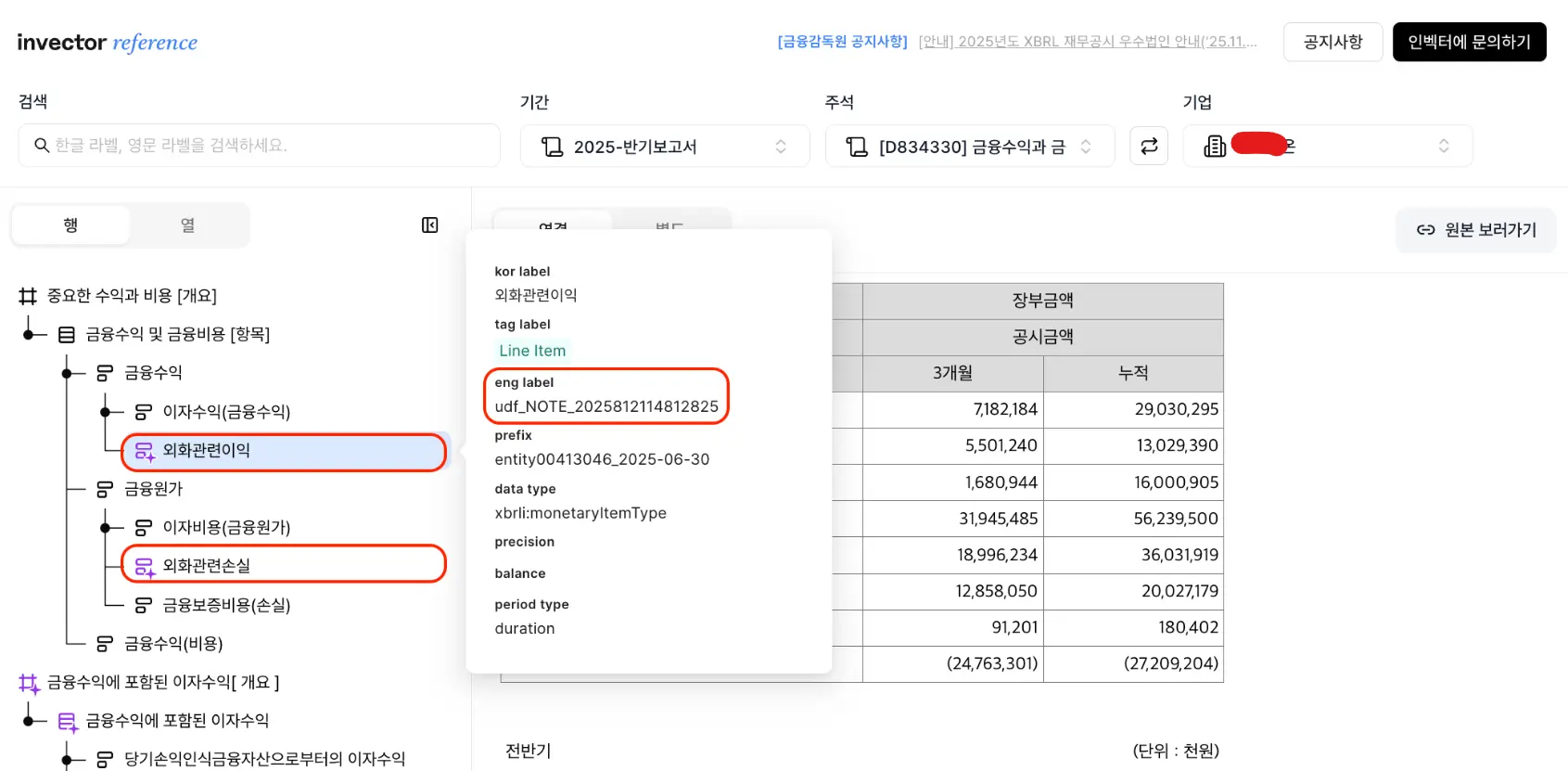The image size is (1568, 771).
Task: Click 인벡터에 문의하기 button
Action: pos(1469,42)
